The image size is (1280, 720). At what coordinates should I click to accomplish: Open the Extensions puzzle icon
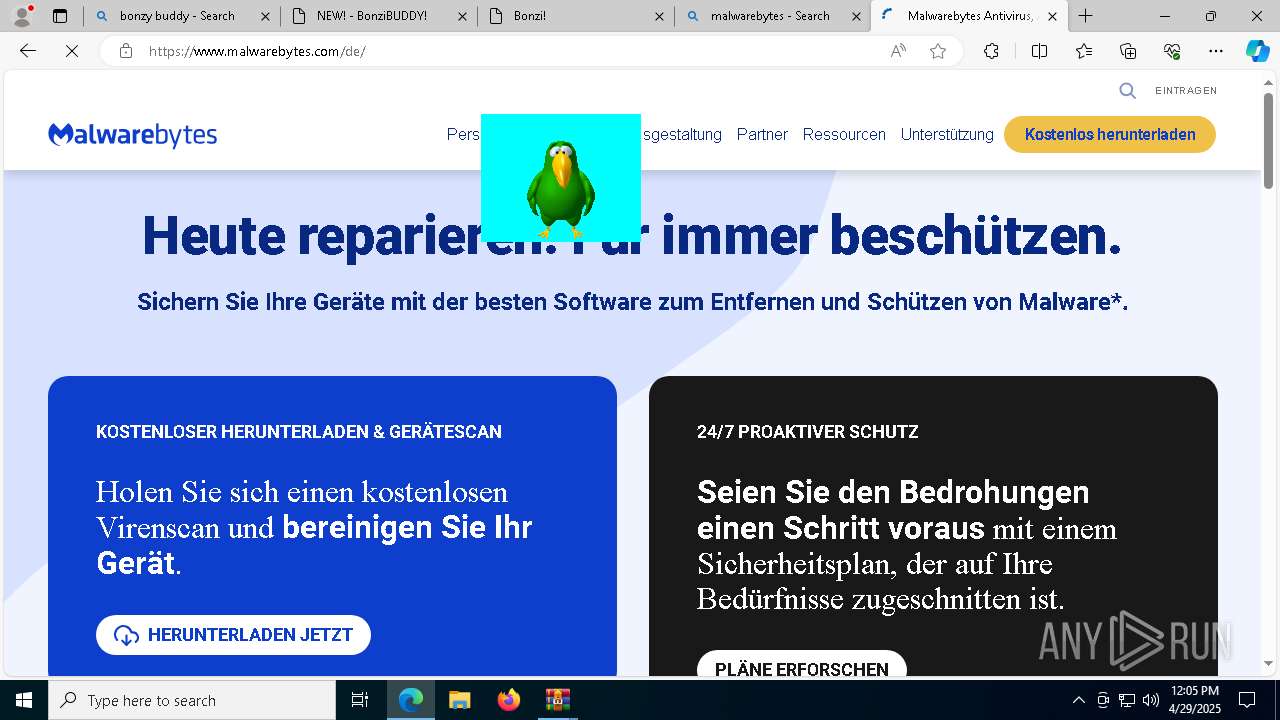[991, 51]
